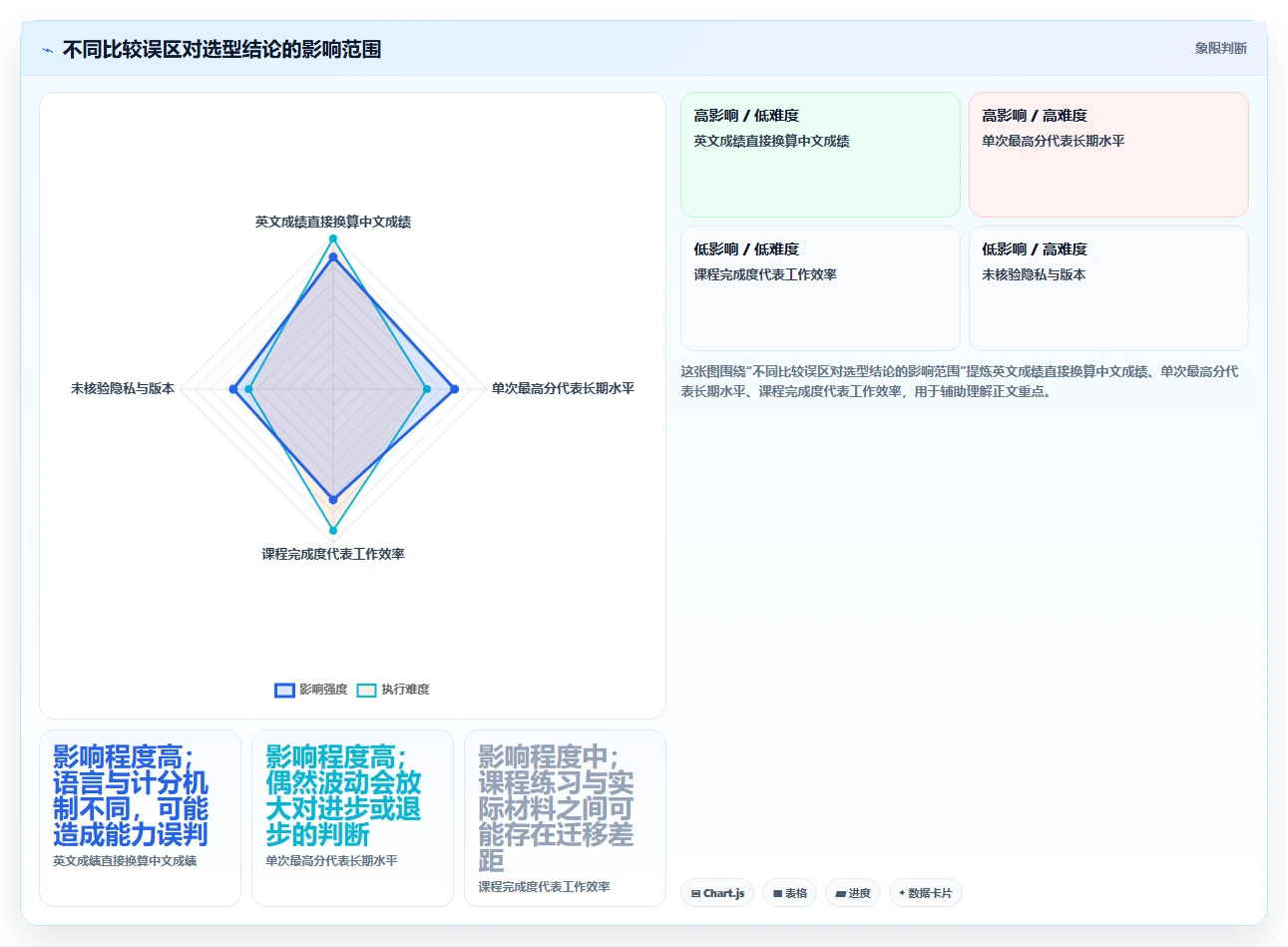Click radar axis label 单次最高分代表长期水平
This screenshot has height=947, width=1288.
pos(563,388)
